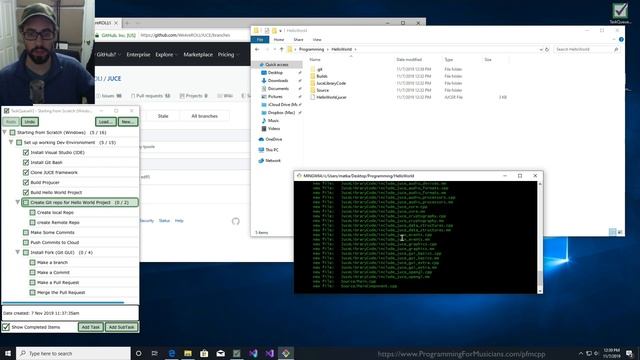The width and height of the screenshot is (640, 360).
Task: Open Explore dropdown on GitHub navbar
Action: (167, 54)
